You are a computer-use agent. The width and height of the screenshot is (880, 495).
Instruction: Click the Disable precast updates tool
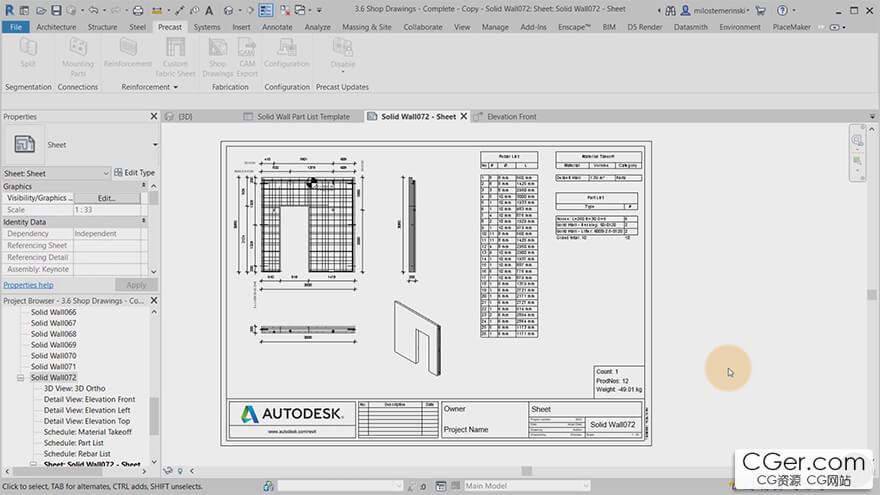(x=343, y=54)
